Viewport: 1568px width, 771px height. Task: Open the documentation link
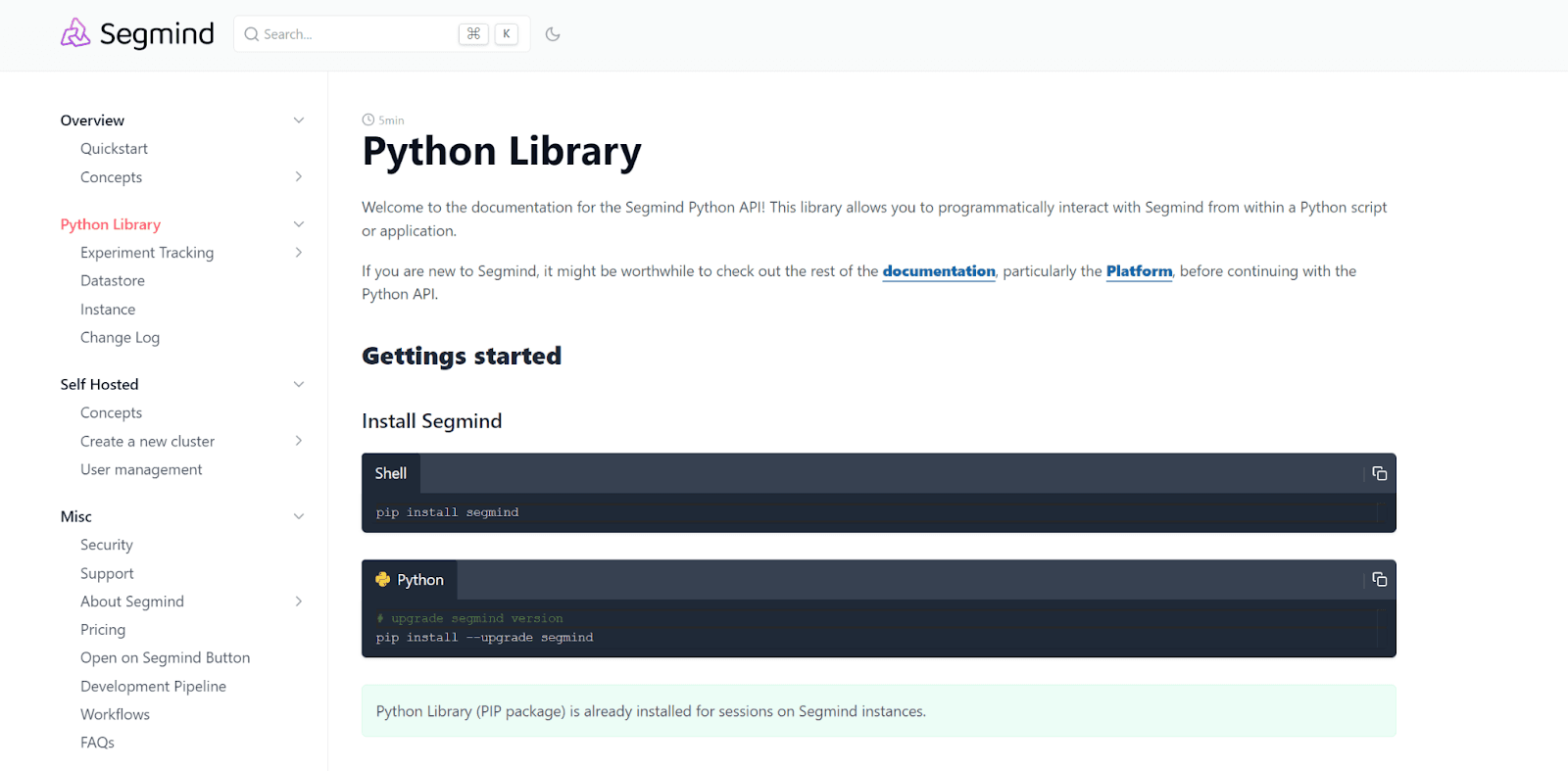click(938, 271)
